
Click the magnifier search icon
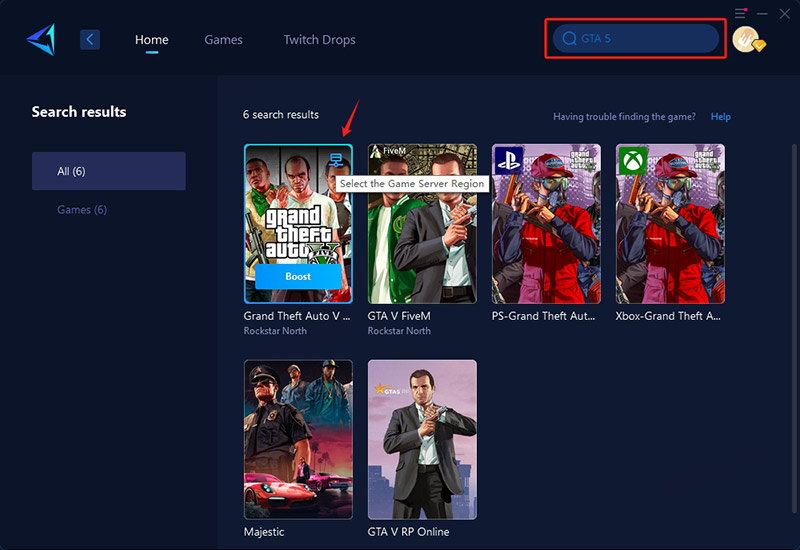(x=569, y=38)
